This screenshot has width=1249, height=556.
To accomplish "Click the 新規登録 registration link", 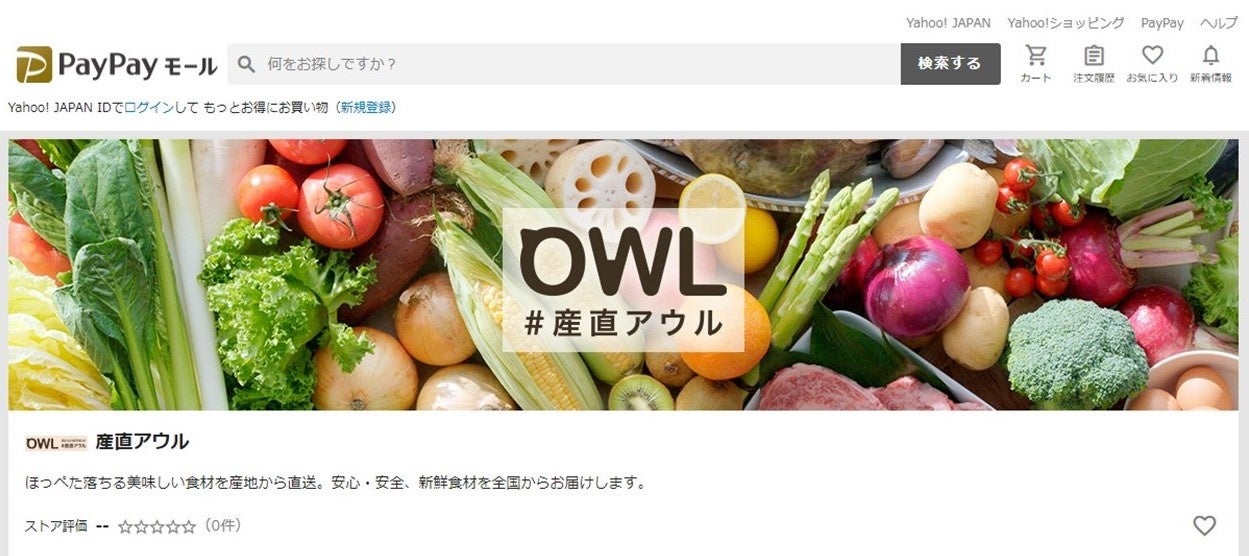I will pos(366,107).
